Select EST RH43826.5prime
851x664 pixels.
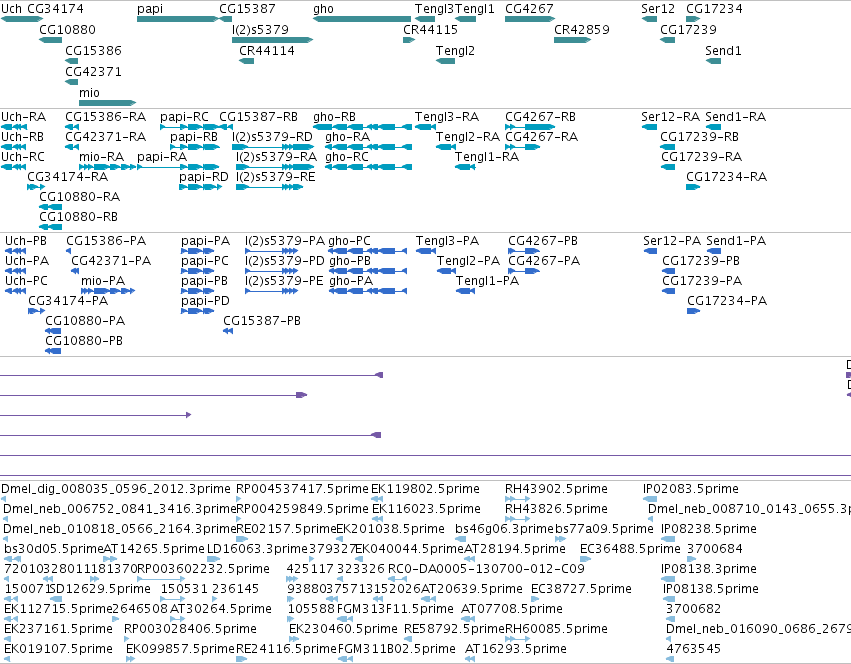pos(556,509)
